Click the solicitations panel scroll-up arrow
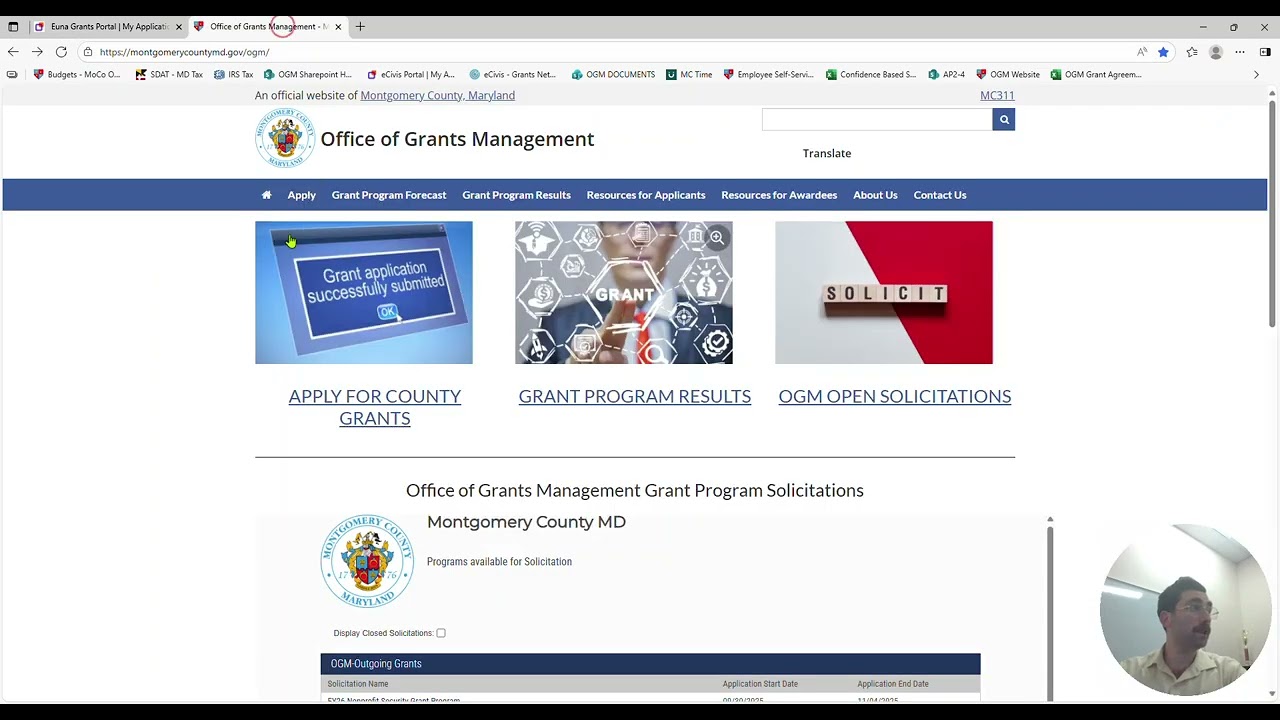Viewport: 1280px width, 720px height. (x=1050, y=520)
